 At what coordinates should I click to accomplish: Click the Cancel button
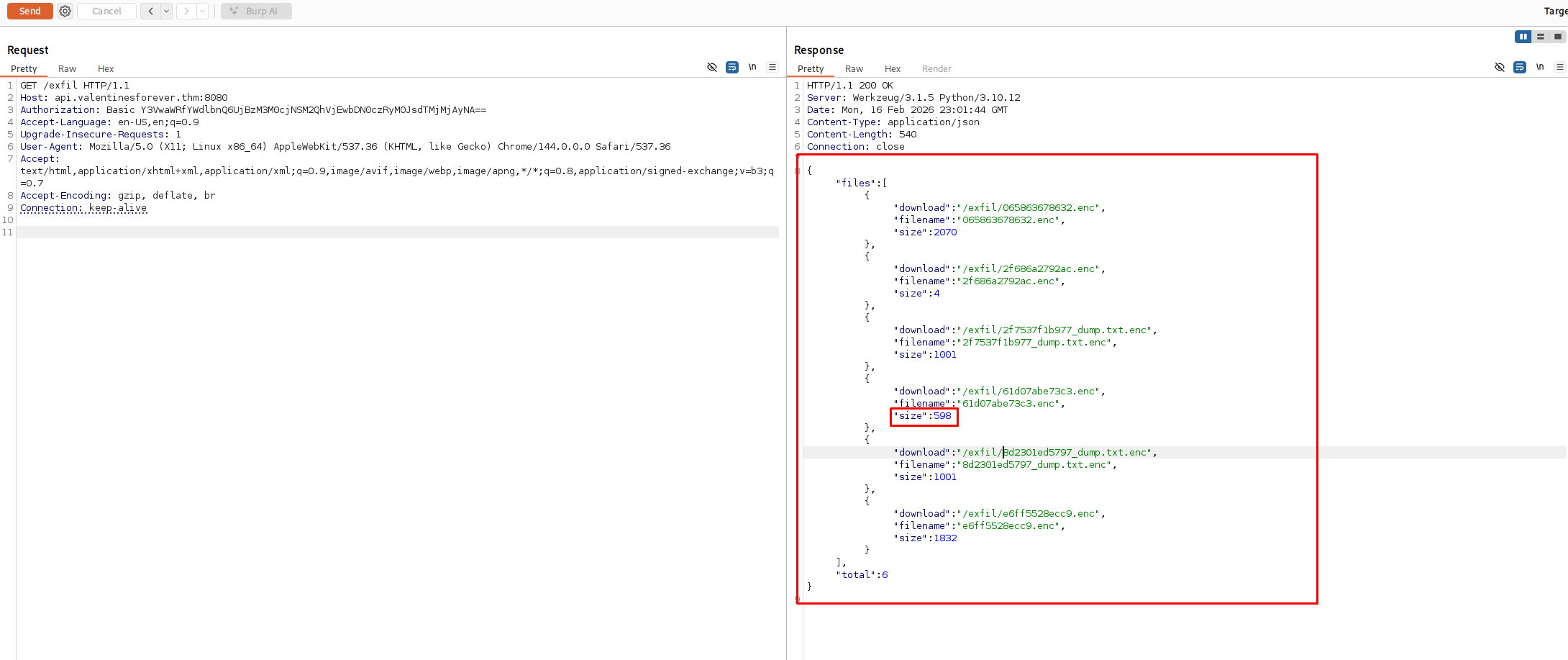coord(106,11)
